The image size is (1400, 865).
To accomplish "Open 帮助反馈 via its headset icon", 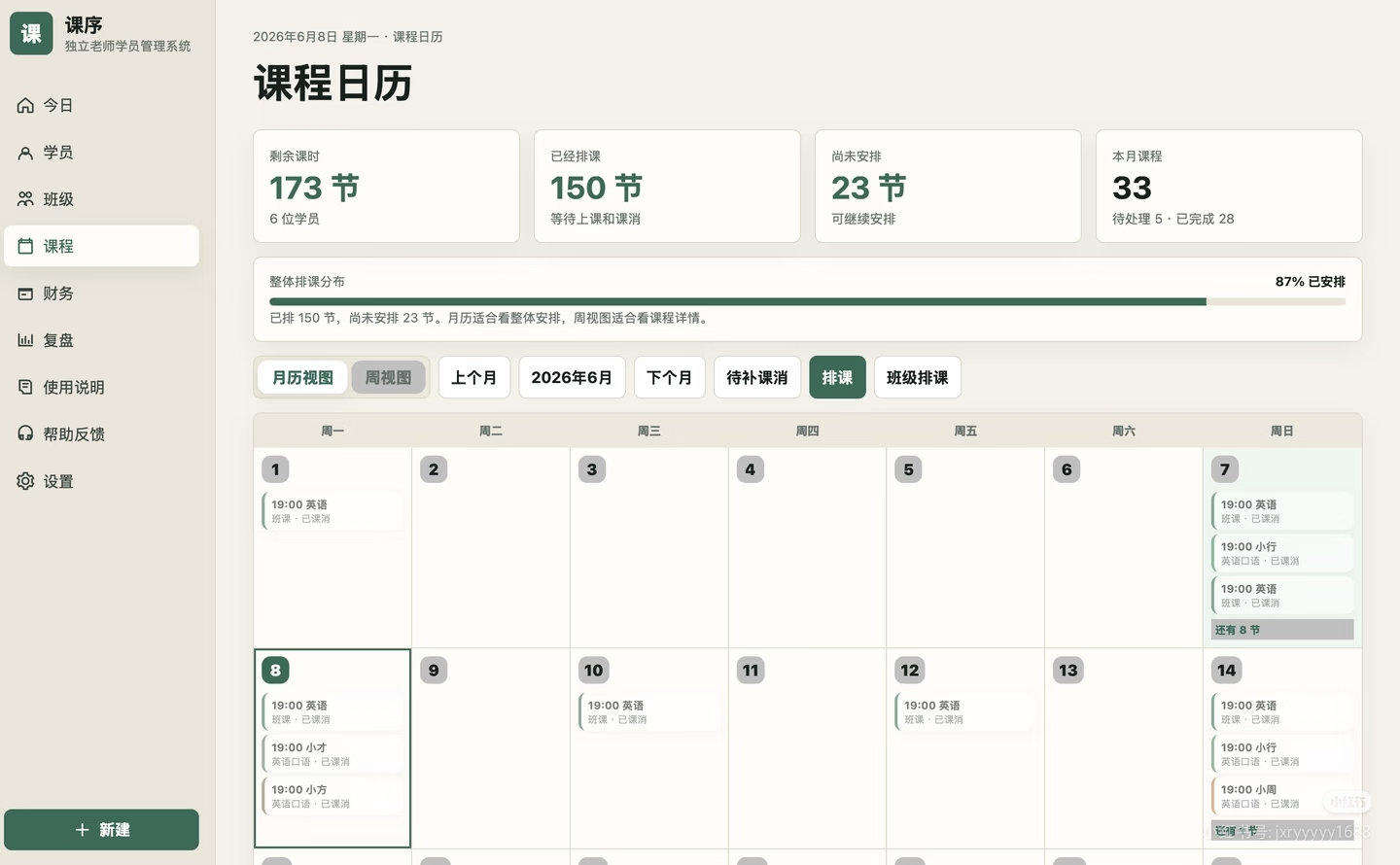I will pos(25,433).
